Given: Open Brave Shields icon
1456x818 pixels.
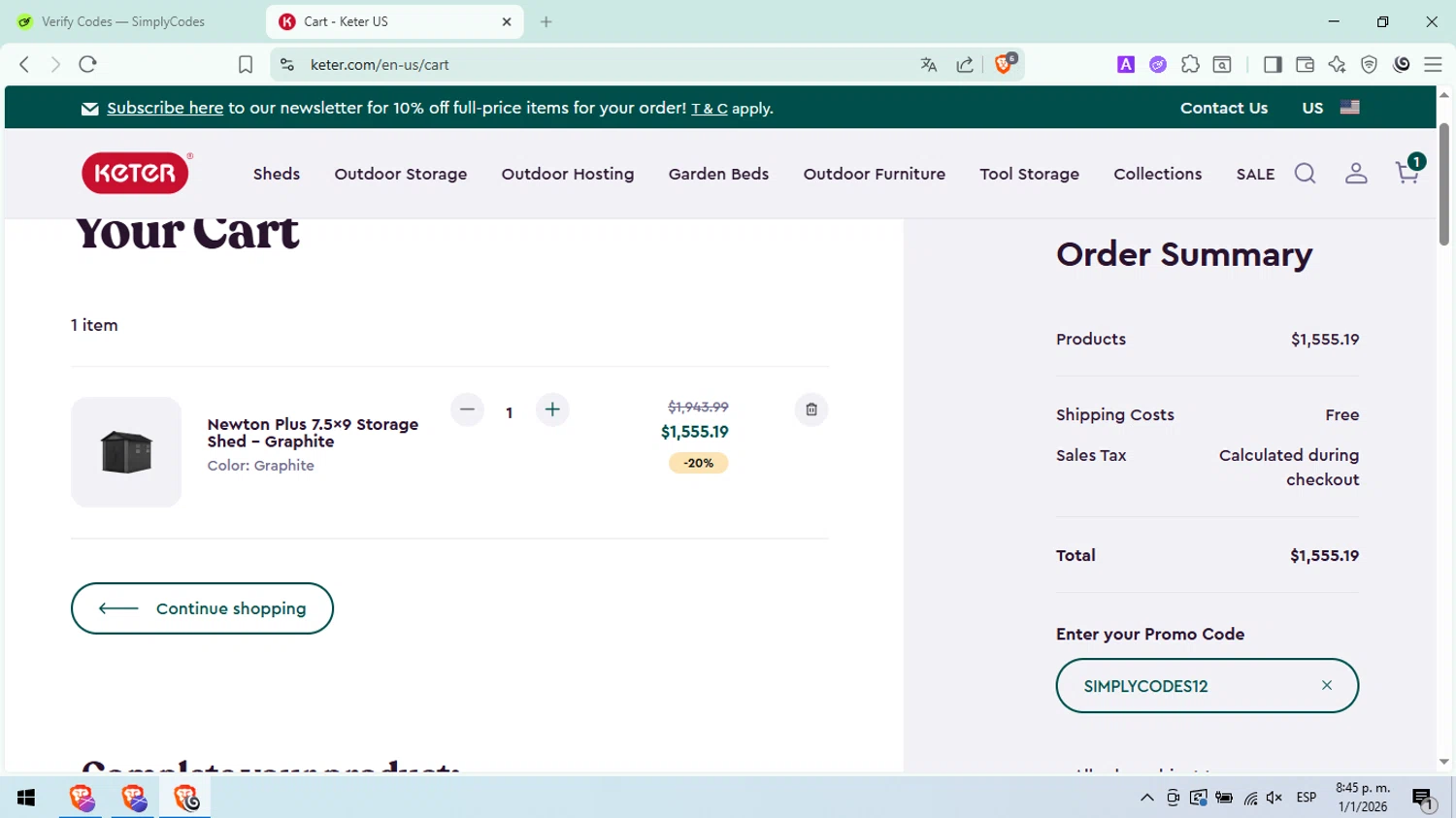Looking at the screenshot, I should click(1005, 64).
